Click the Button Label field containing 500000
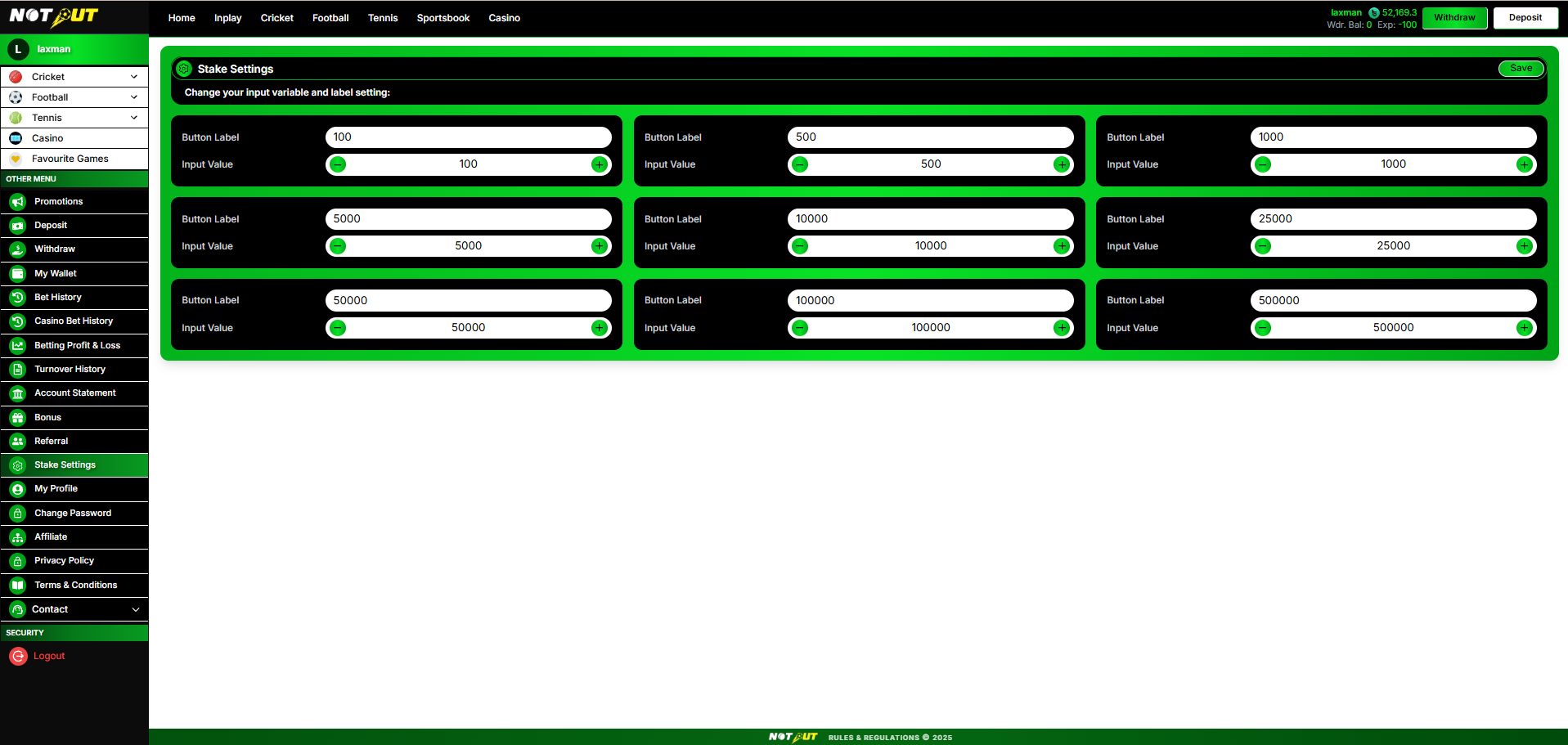The image size is (1568, 745). (x=1394, y=300)
